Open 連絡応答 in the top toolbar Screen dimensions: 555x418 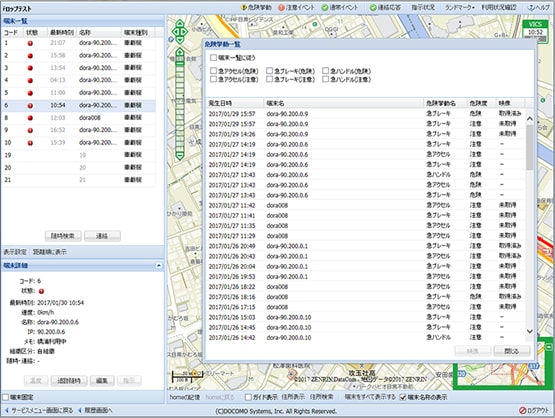point(385,7)
